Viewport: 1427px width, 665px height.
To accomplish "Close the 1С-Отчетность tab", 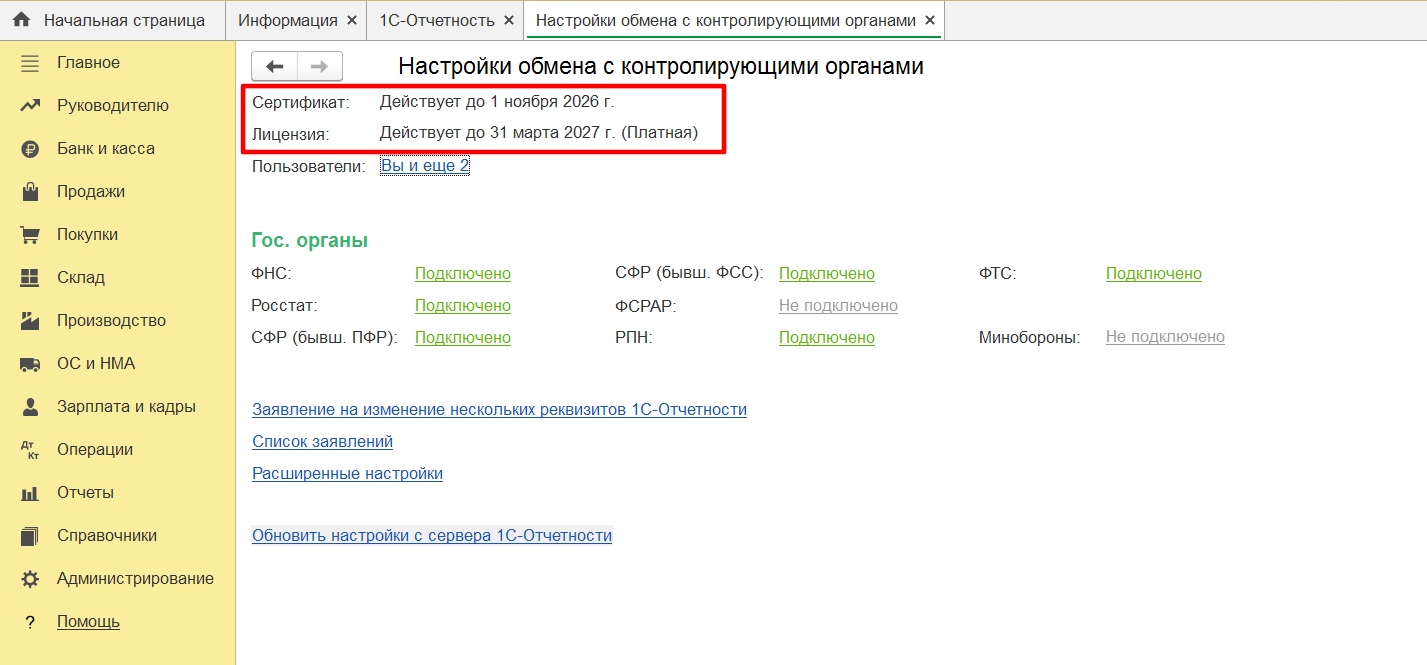I will [508, 20].
